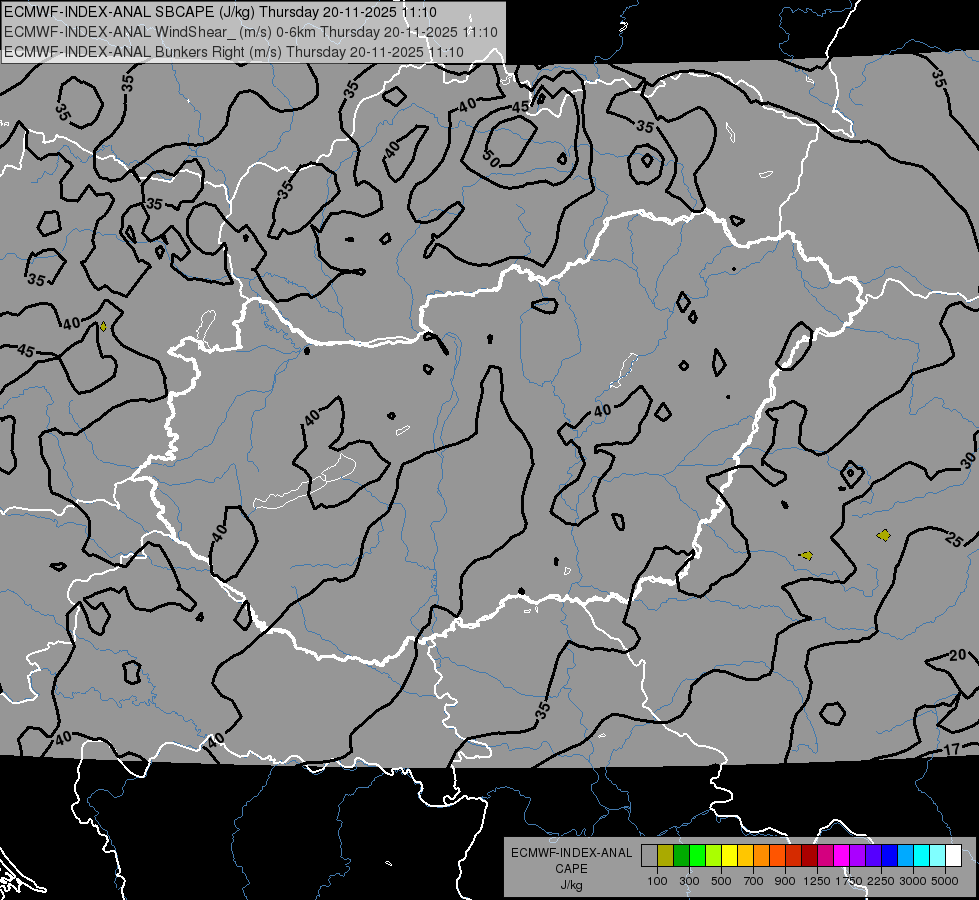
Task: Select the dark red legend swatch
Action: 809,856
